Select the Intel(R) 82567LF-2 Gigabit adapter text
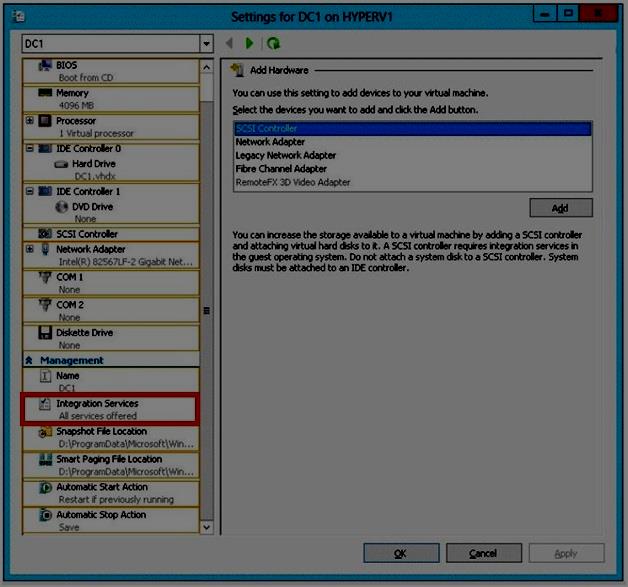The width and height of the screenshot is (628, 587). coord(126,262)
